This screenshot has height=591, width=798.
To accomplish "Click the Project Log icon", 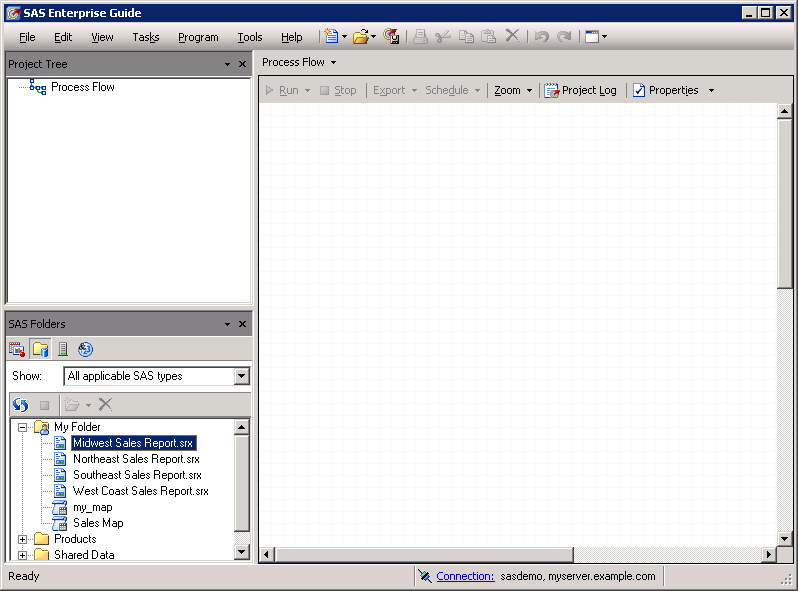I will 551,90.
